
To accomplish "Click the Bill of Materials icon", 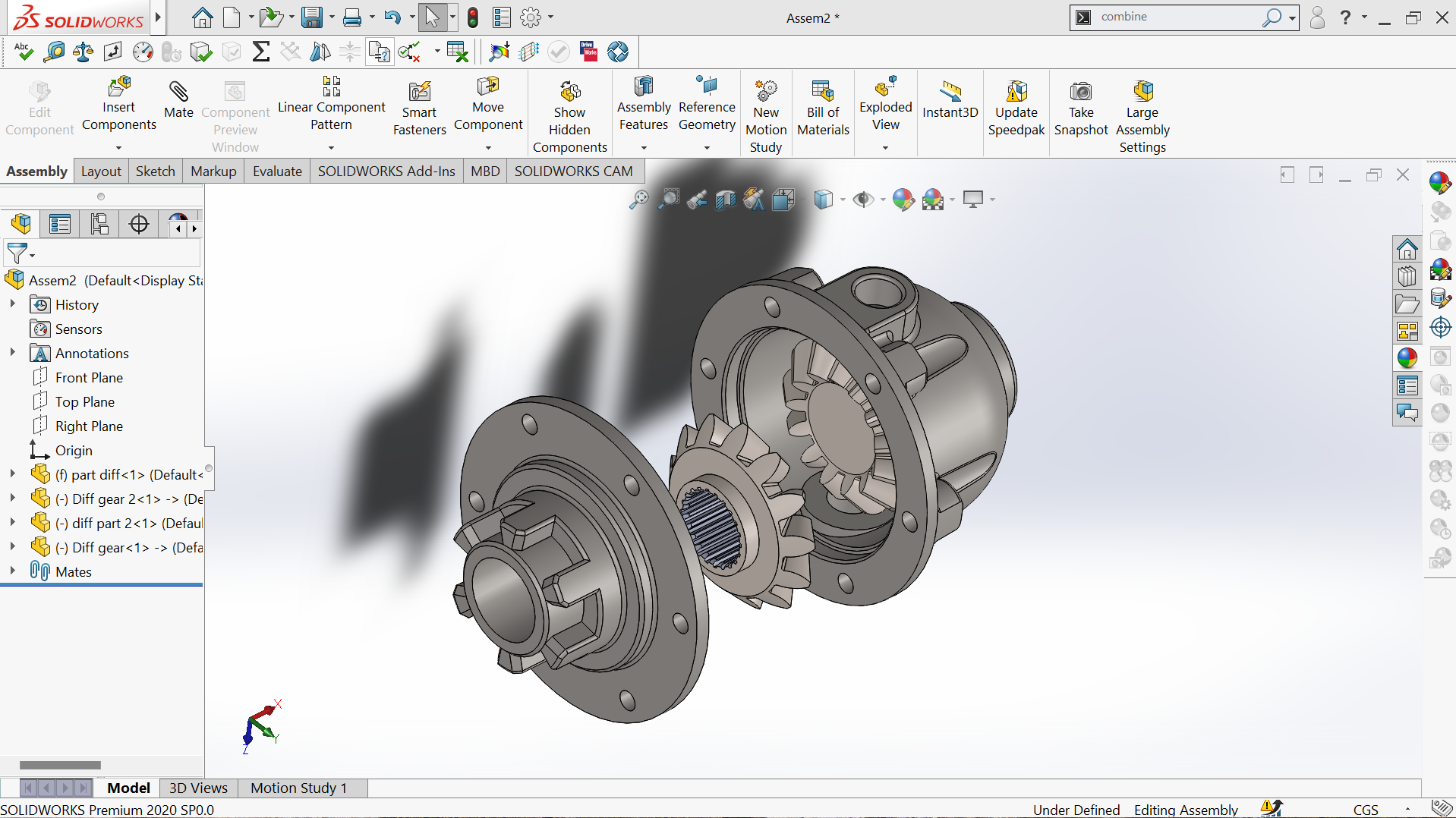I will [823, 93].
